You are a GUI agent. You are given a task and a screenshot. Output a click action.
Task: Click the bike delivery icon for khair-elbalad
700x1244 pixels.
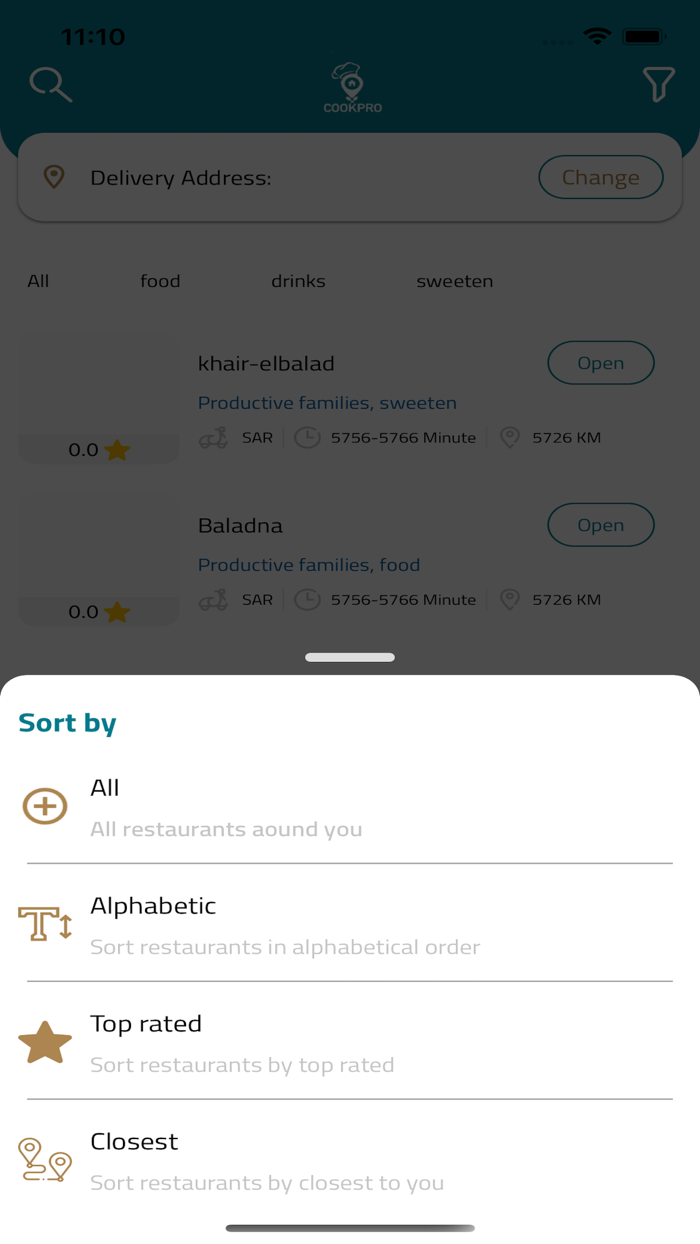(212, 437)
